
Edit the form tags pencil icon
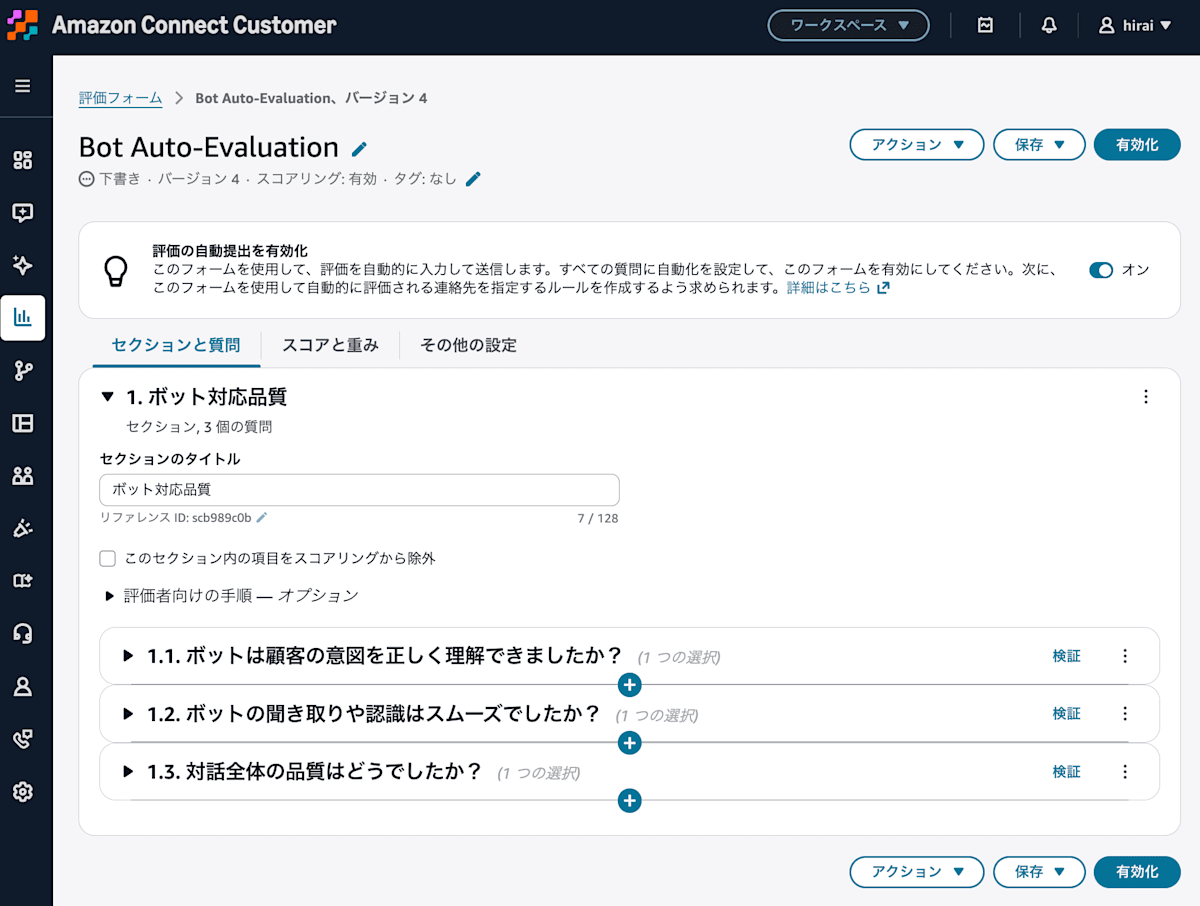(474, 179)
